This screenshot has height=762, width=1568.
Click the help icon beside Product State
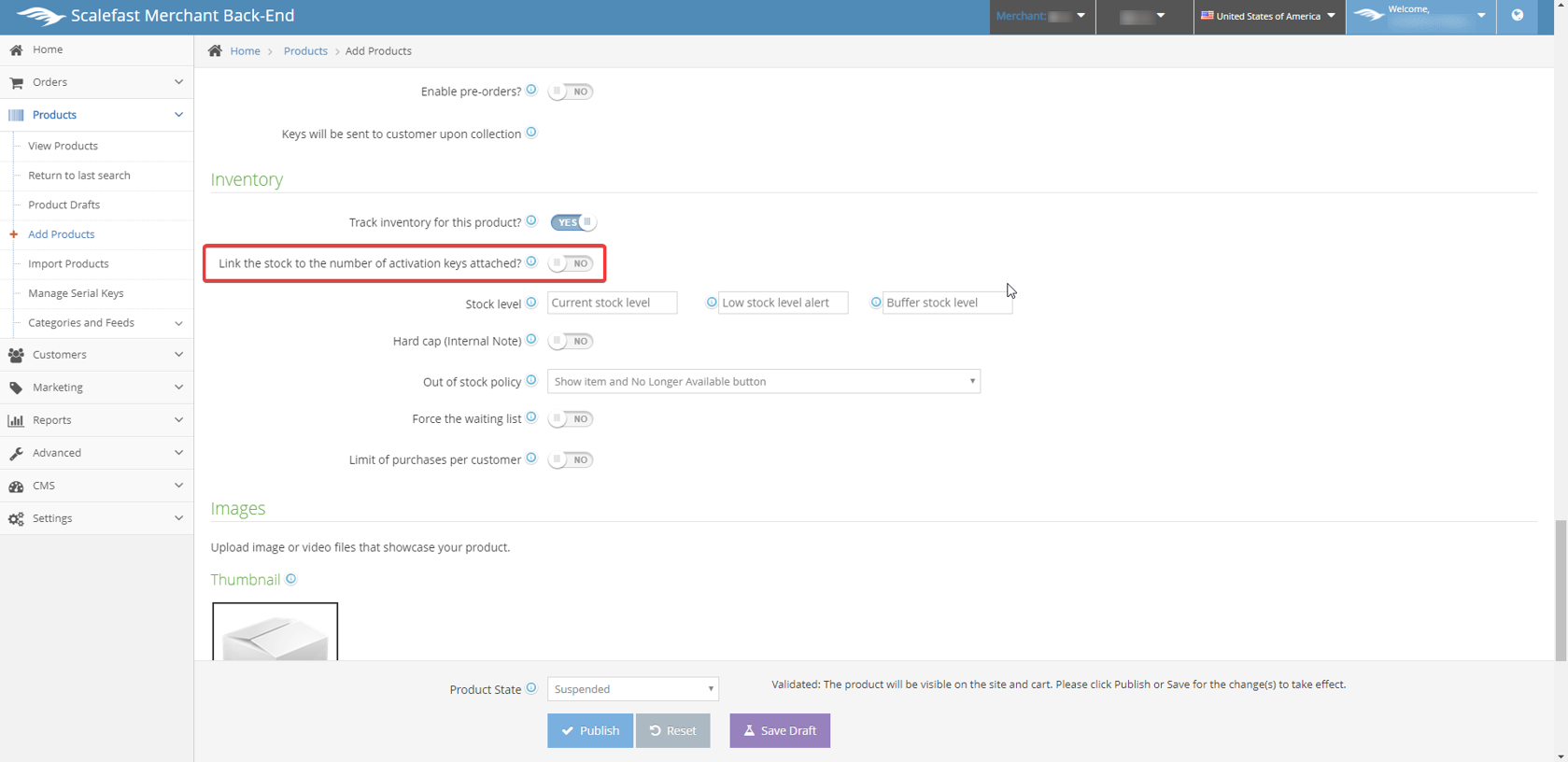coord(531,688)
